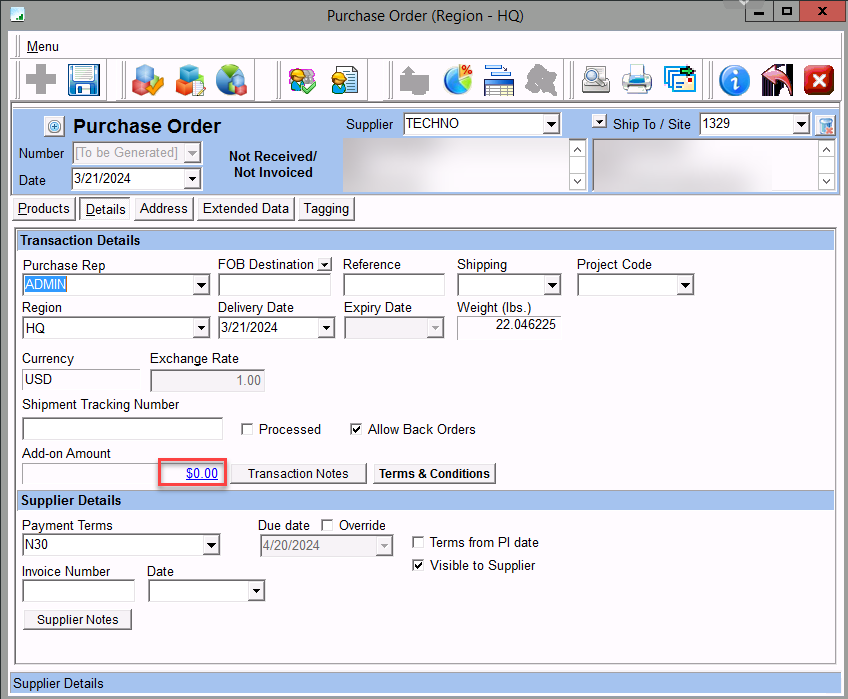Image resolution: width=848 pixels, height=699 pixels.
Task: Click the Shipment Tracking Number field
Action: pyautogui.click(x=122, y=429)
